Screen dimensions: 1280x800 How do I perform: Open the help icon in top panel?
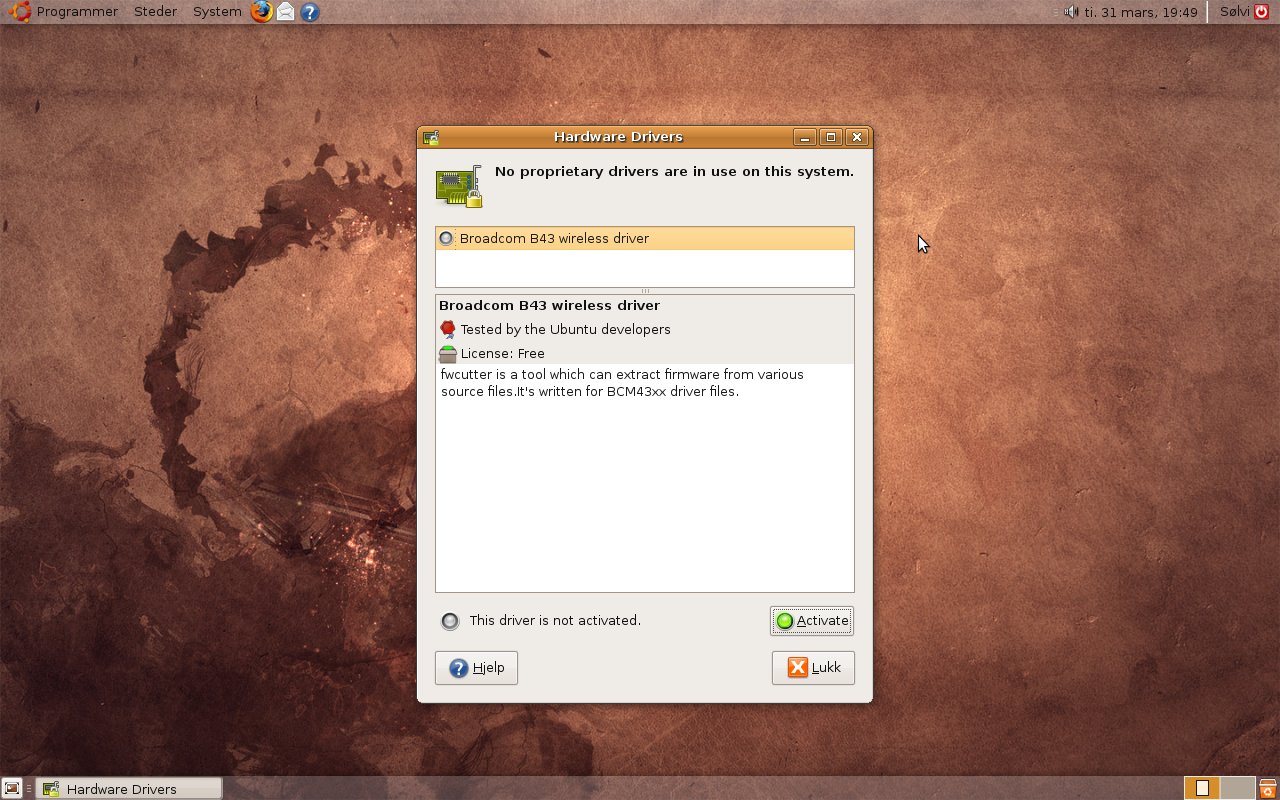[x=310, y=12]
